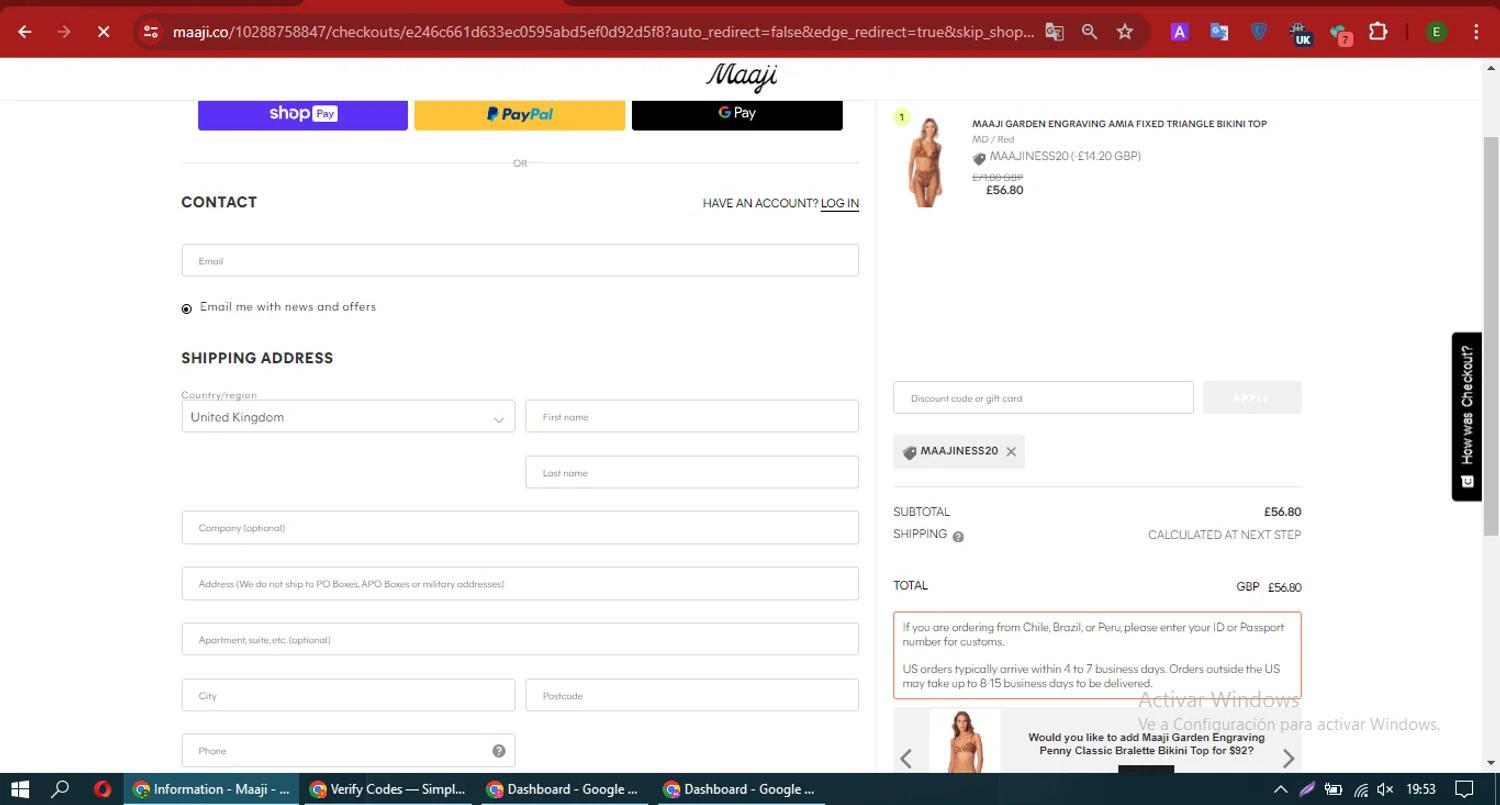
Task: Pay with Google Pay button
Action: tap(737, 114)
